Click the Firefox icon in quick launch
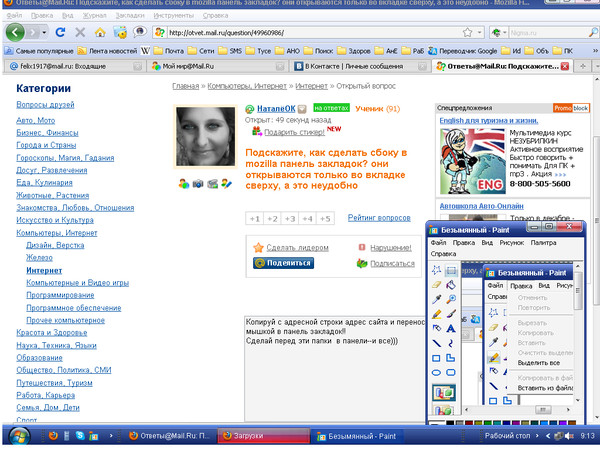The height and width of the screenshot is (450, 600). tap(53, 435)
